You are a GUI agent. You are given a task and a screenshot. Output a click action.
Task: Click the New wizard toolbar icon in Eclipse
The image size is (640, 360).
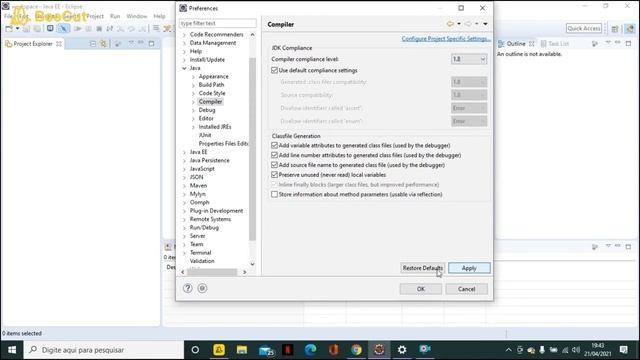(9, 29)
